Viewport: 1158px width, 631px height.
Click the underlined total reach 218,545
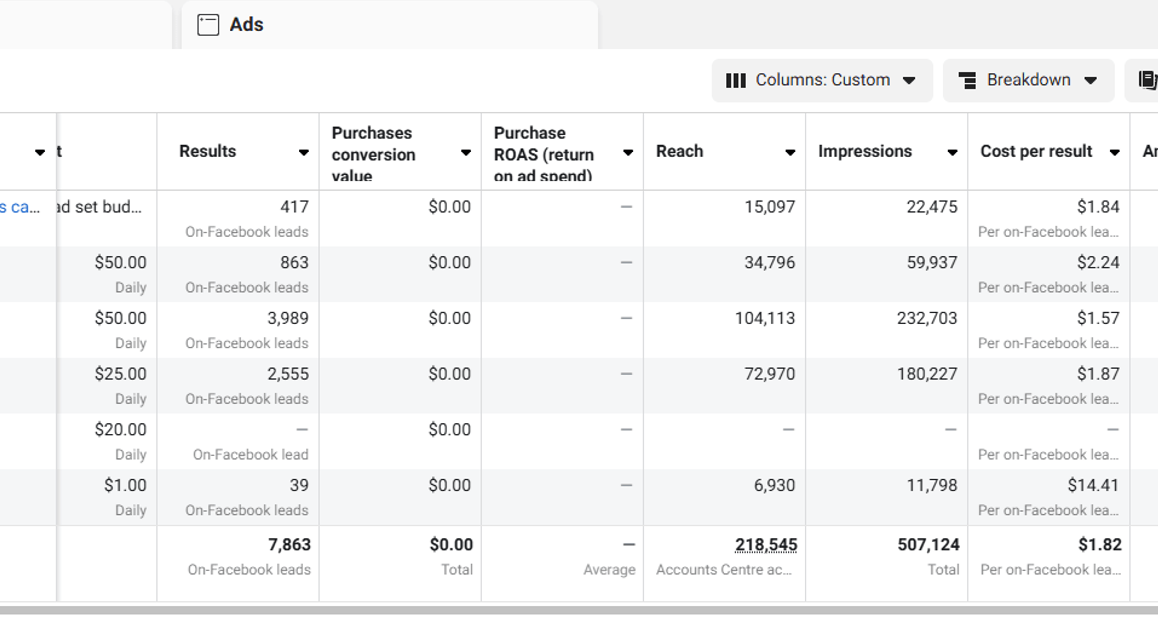pos(766,545)
